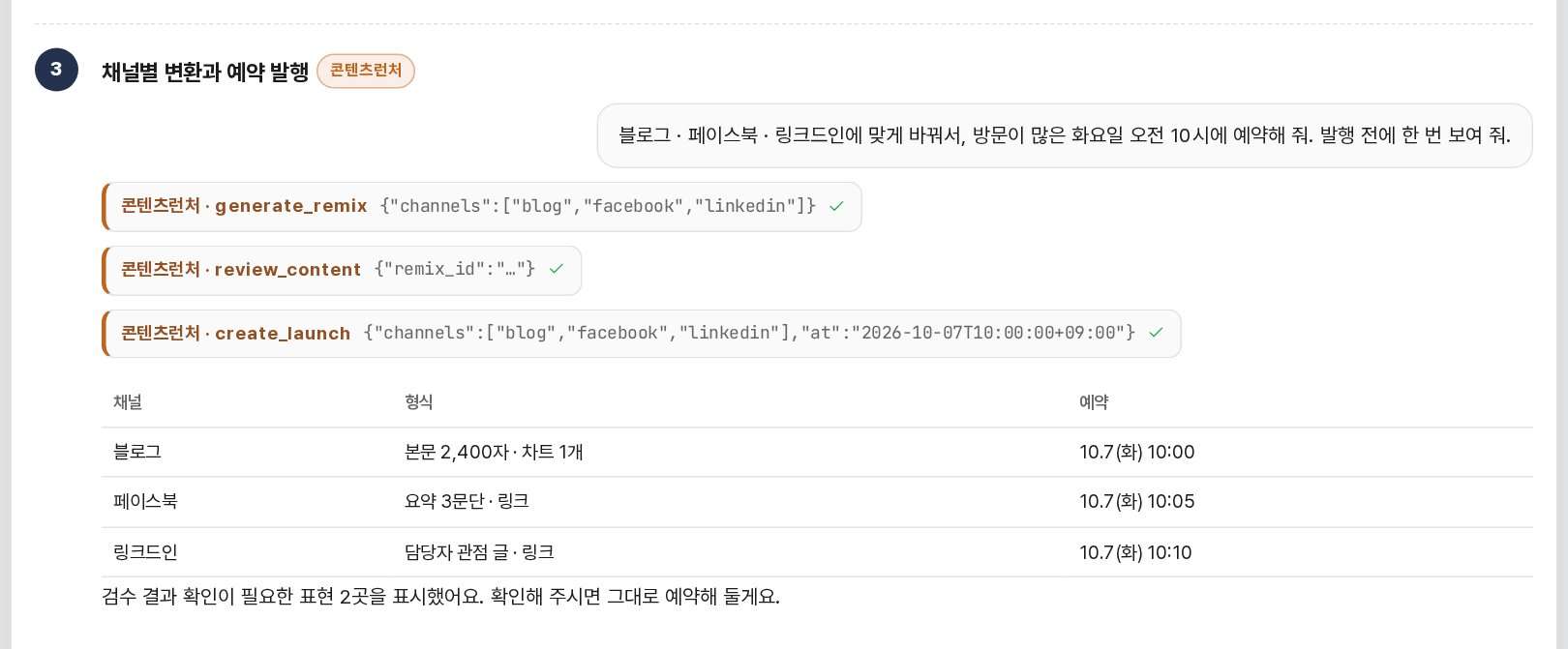
Task: Click the cell 요약 3문단 · 링크
Action: (x=467, y=501)
